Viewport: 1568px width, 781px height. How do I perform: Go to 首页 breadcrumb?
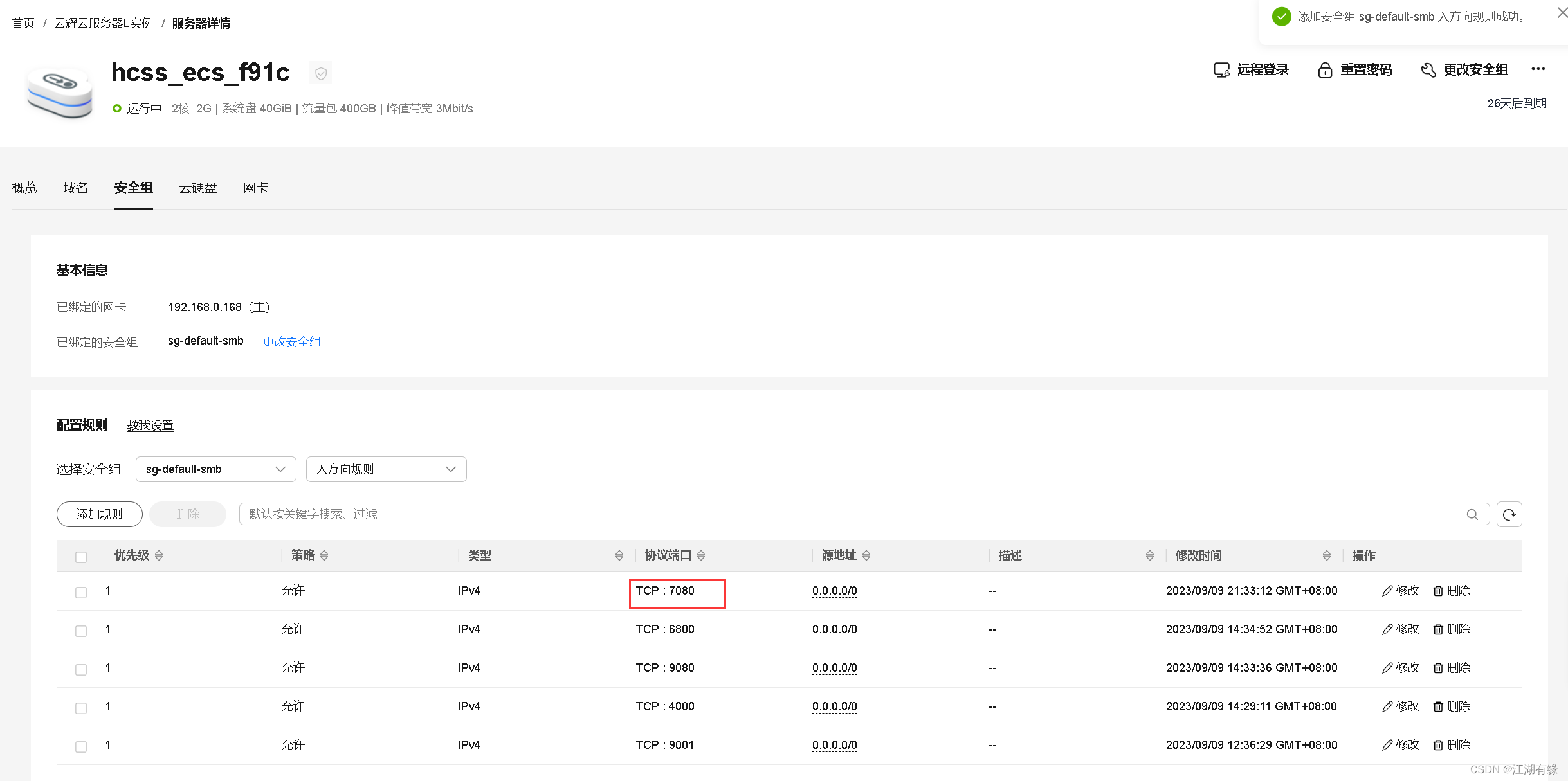[x=23, y=23]
